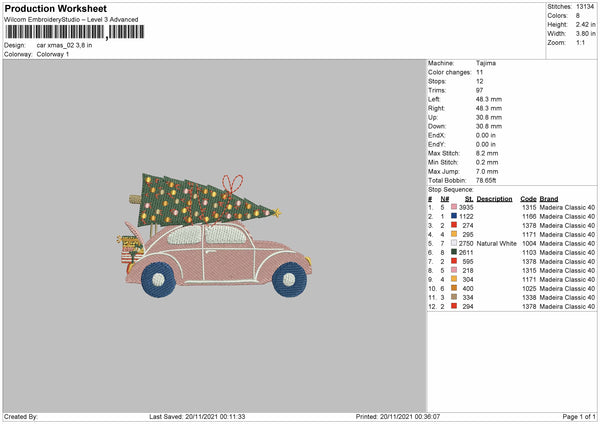Click the 'Colorway 1' value
Screen dimensions: 600x424
pyautogui.click(x=53, y=54)
